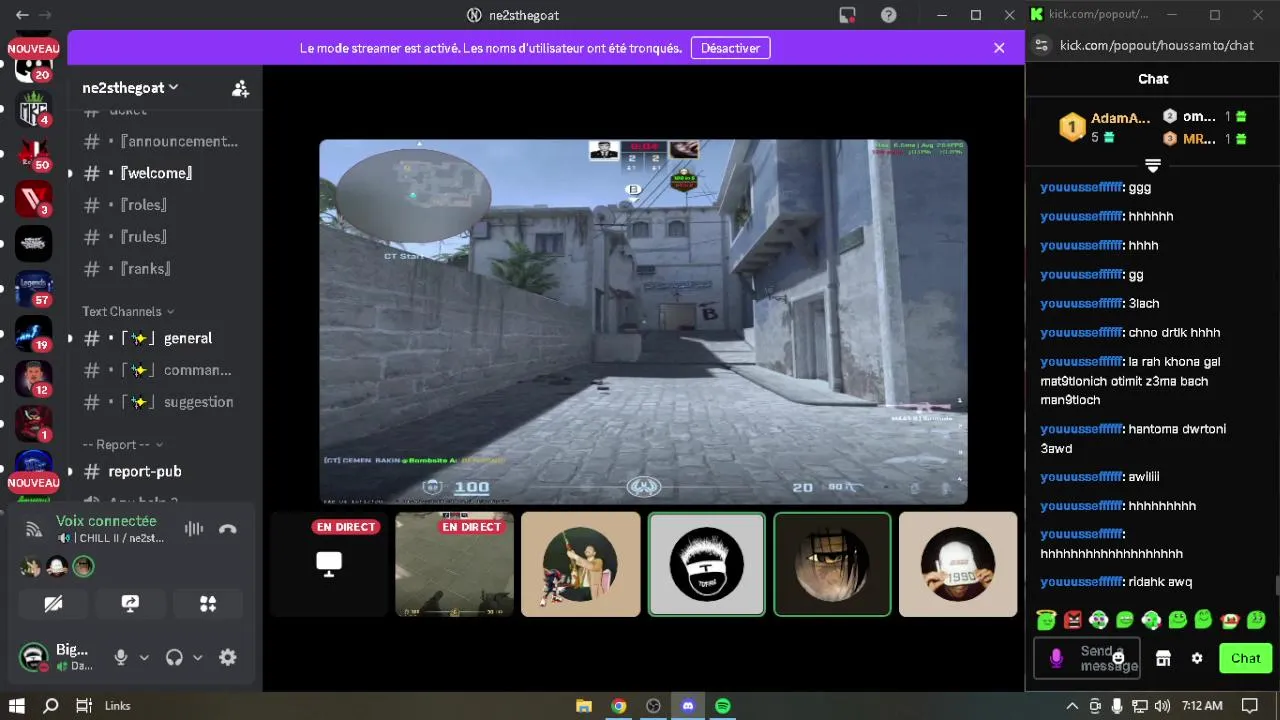This screenshot has height=720, width=1280.
Task: Click the green Chat send button
Action: point(1245,658)
